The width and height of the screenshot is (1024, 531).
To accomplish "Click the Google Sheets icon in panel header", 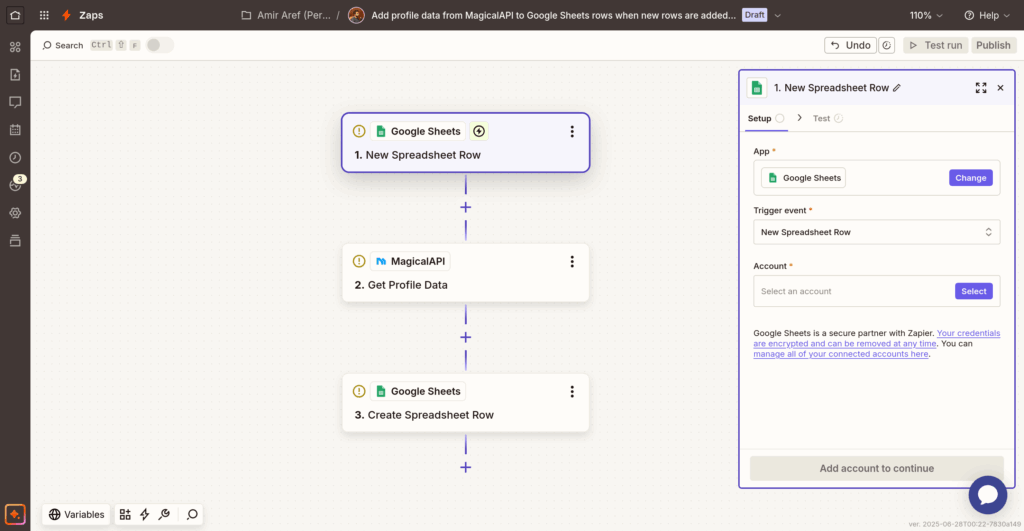I will [x=757, y=88].
